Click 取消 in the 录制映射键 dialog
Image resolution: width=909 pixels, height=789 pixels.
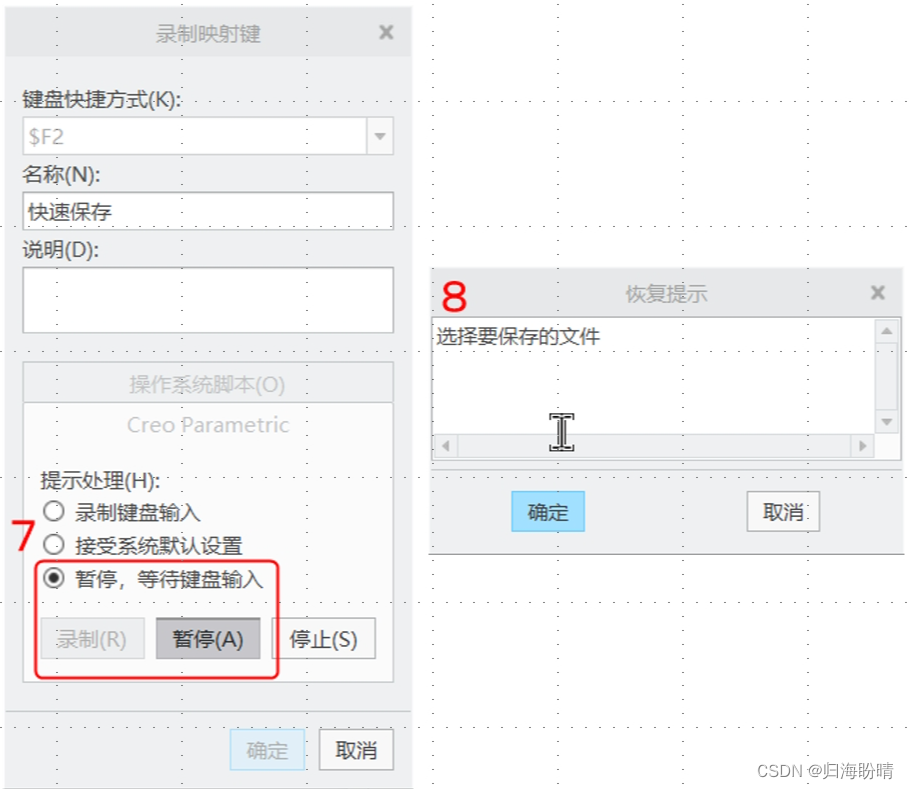point(355,750)
